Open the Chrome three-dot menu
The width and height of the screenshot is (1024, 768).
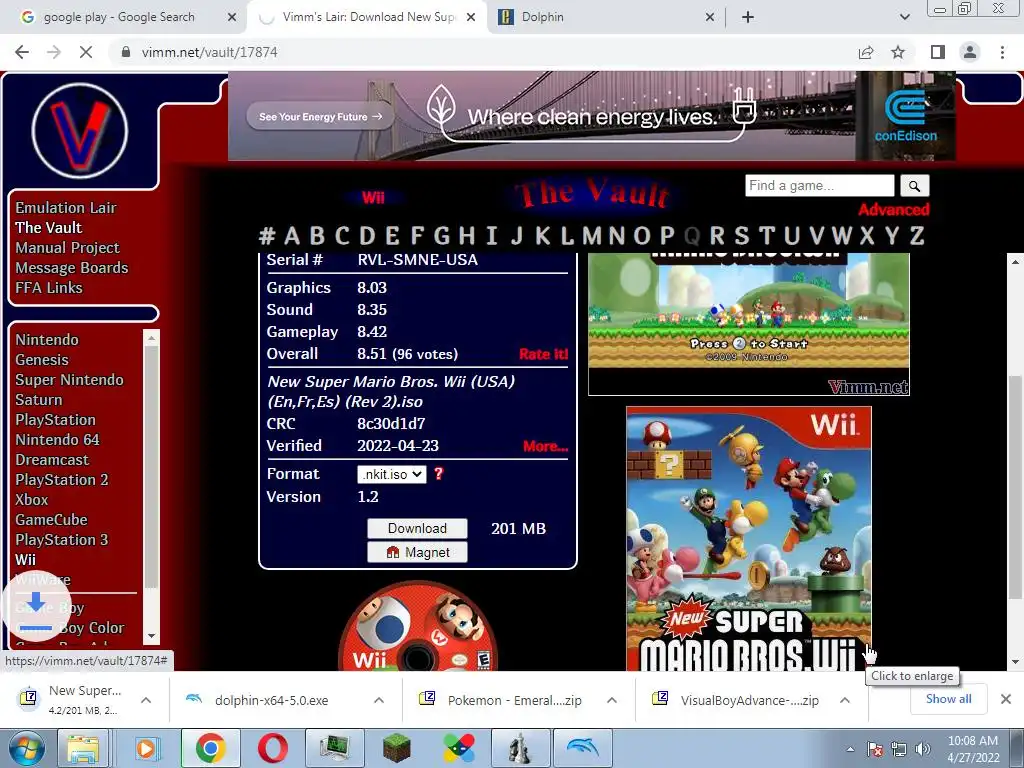1002,52
